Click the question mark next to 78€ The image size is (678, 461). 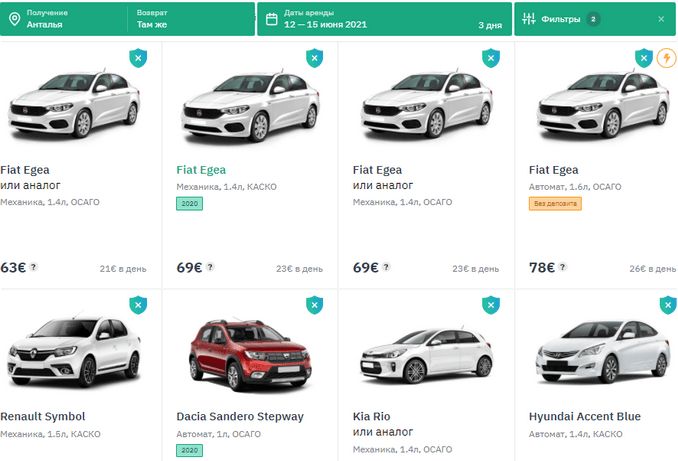pos(562,267)
